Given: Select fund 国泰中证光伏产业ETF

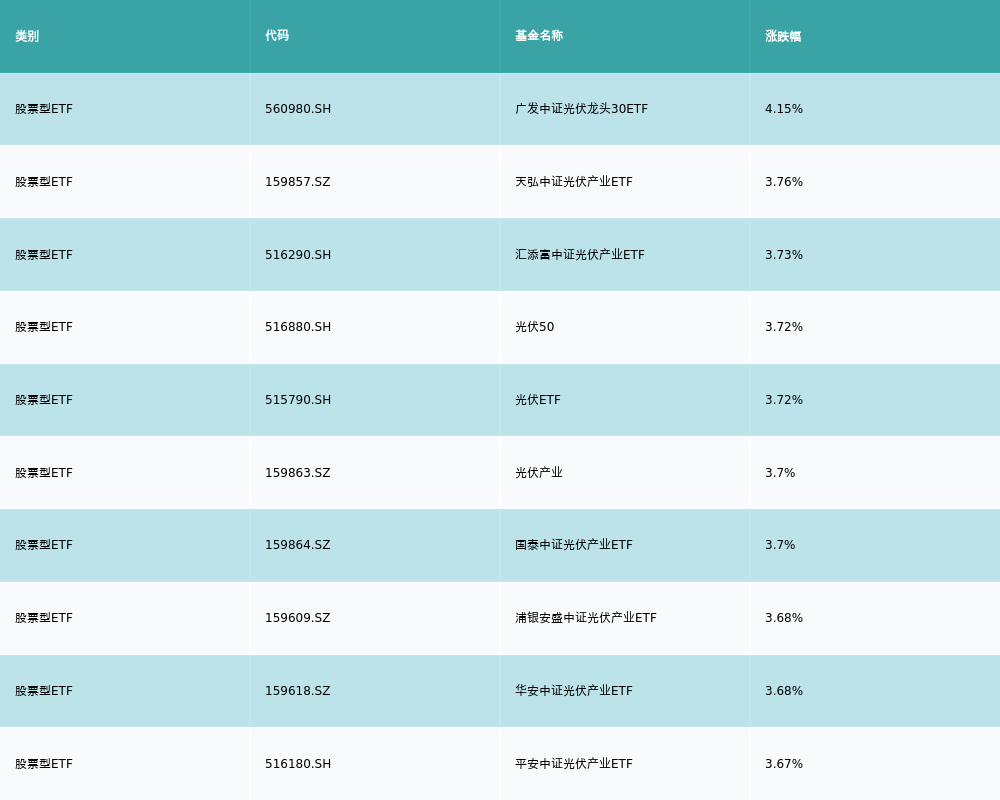Looking at the screenshot, I should (573, 545).
